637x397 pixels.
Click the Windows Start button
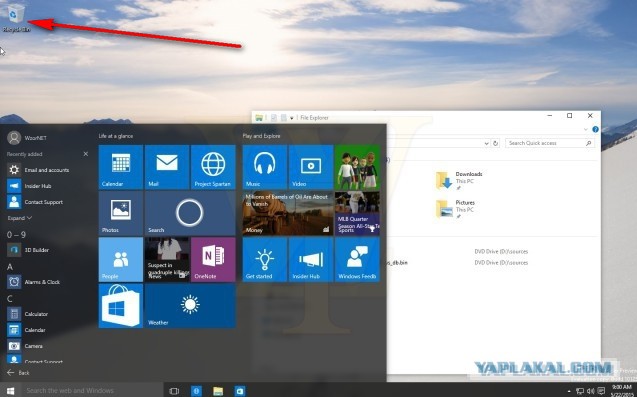pyautogui.click(x=11, y=390)
